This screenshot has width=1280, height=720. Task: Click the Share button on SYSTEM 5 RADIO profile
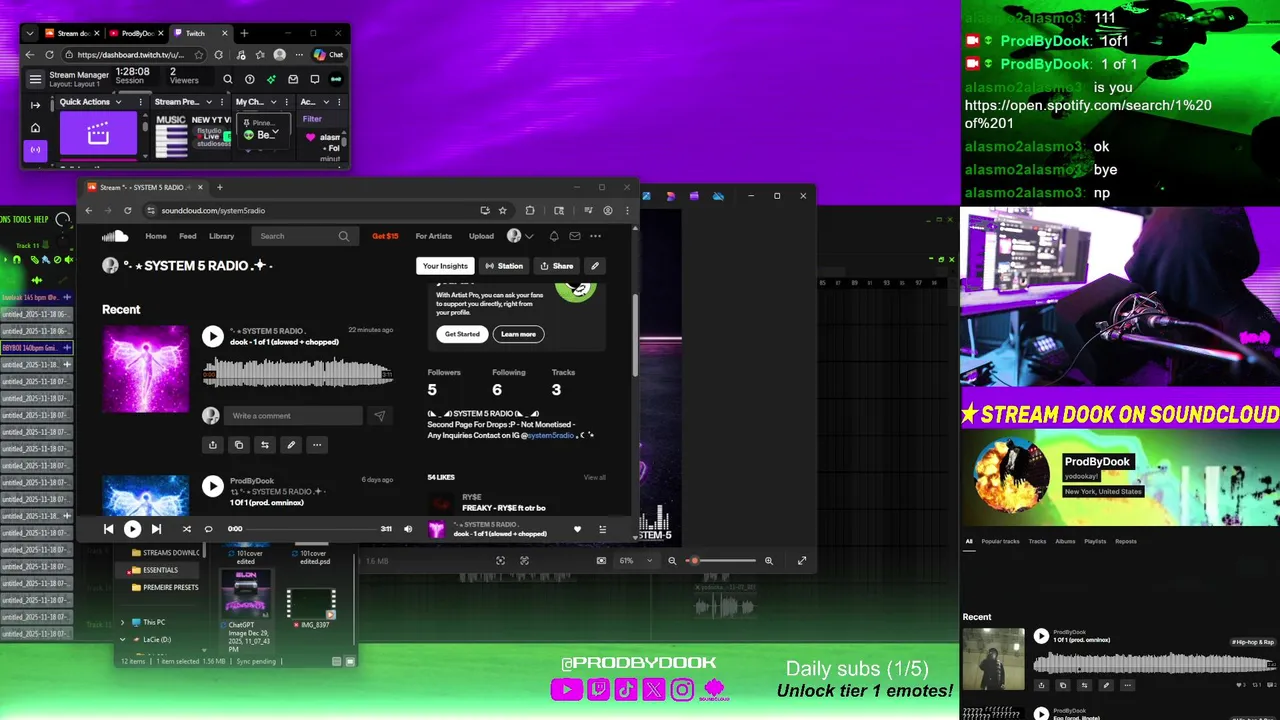557,266
